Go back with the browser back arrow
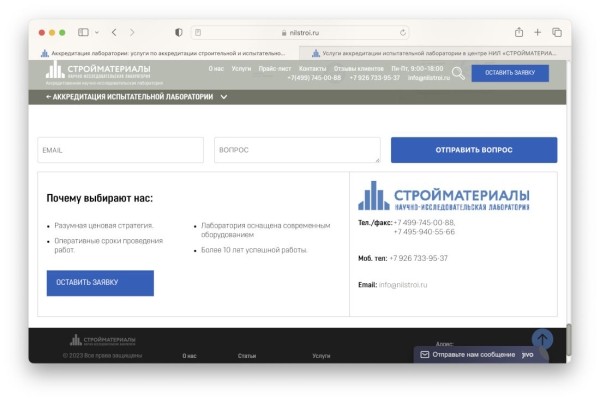This screenshot has width=600, height=401. [x=114, y=32]
